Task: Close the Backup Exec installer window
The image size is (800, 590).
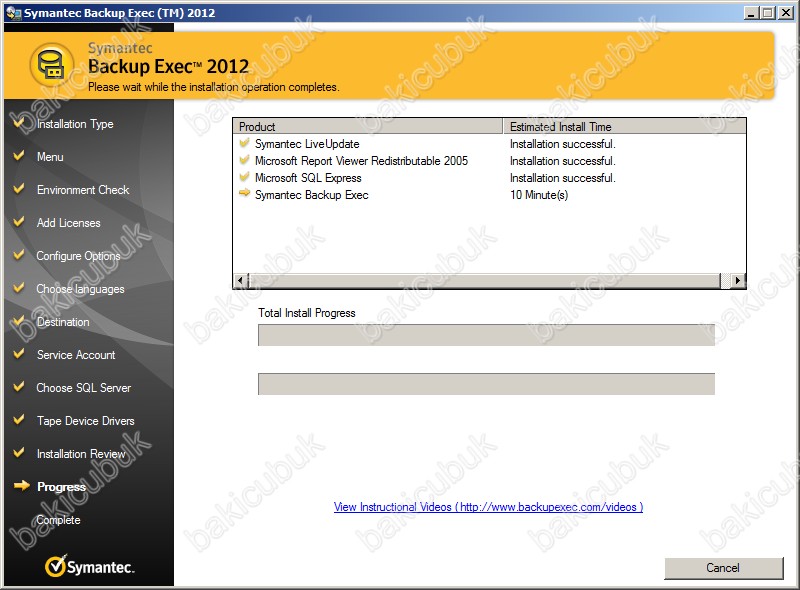Action: point(786,13)
